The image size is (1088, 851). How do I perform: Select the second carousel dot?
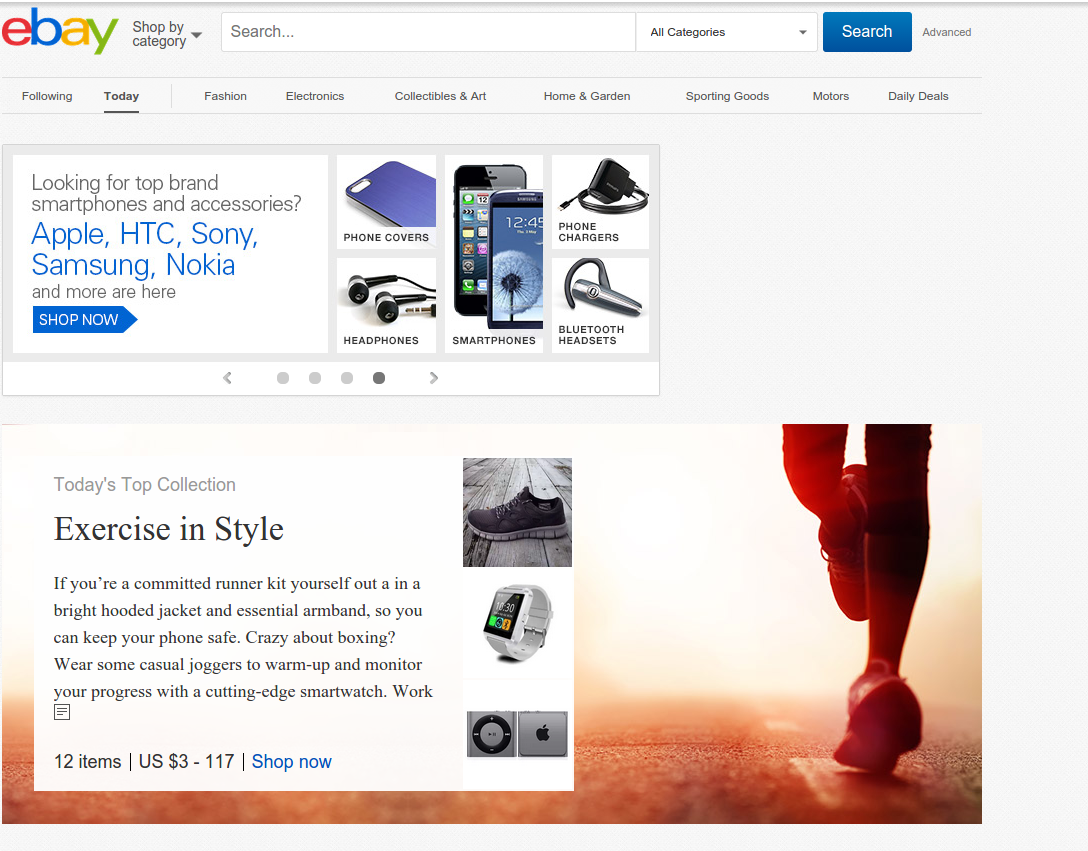coord(315,378)
